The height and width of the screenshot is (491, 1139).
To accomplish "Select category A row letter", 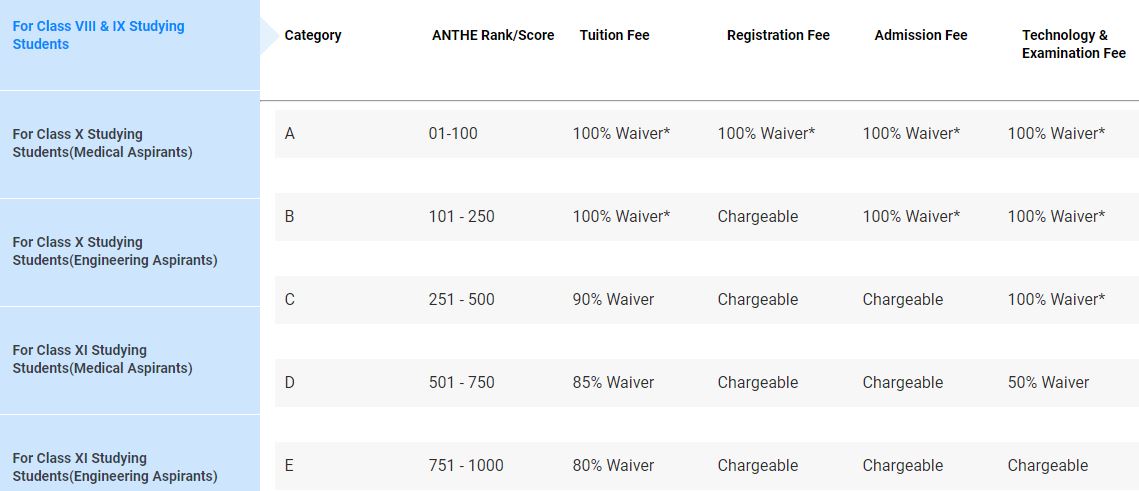I will [289, 134].
